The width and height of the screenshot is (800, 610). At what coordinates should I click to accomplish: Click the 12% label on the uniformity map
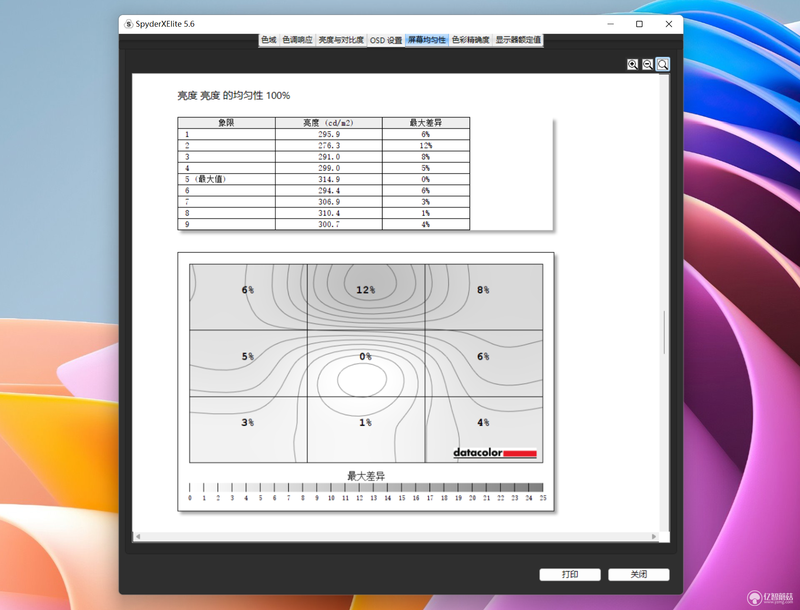(x=365, y=290)
